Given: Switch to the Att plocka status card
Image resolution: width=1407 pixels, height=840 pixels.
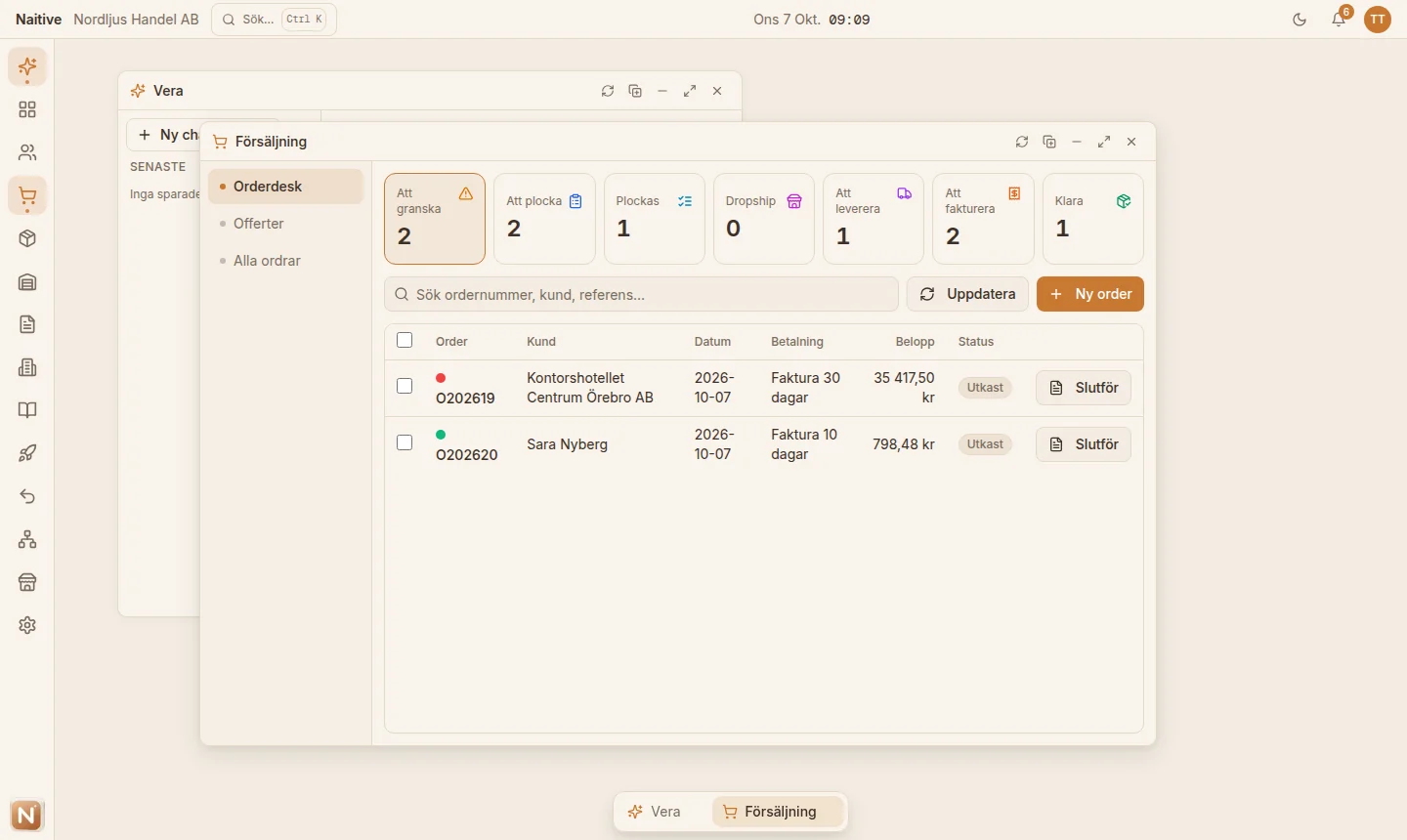Looking at the screenshot, I should (x=544, y=219).
